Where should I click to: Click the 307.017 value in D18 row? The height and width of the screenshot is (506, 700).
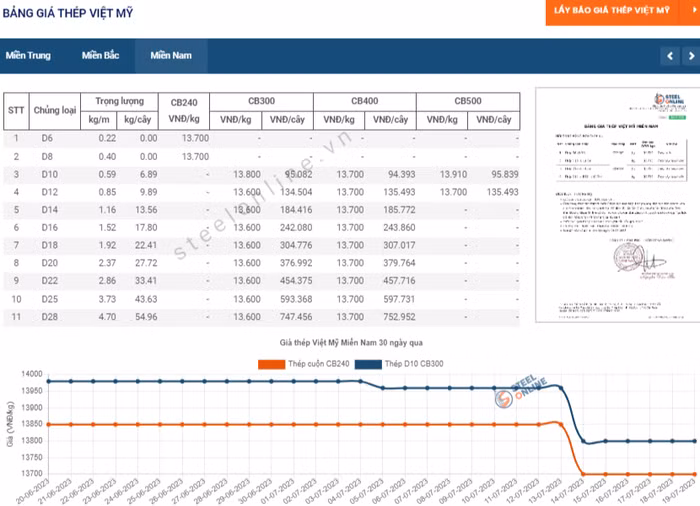pos(399,245)
